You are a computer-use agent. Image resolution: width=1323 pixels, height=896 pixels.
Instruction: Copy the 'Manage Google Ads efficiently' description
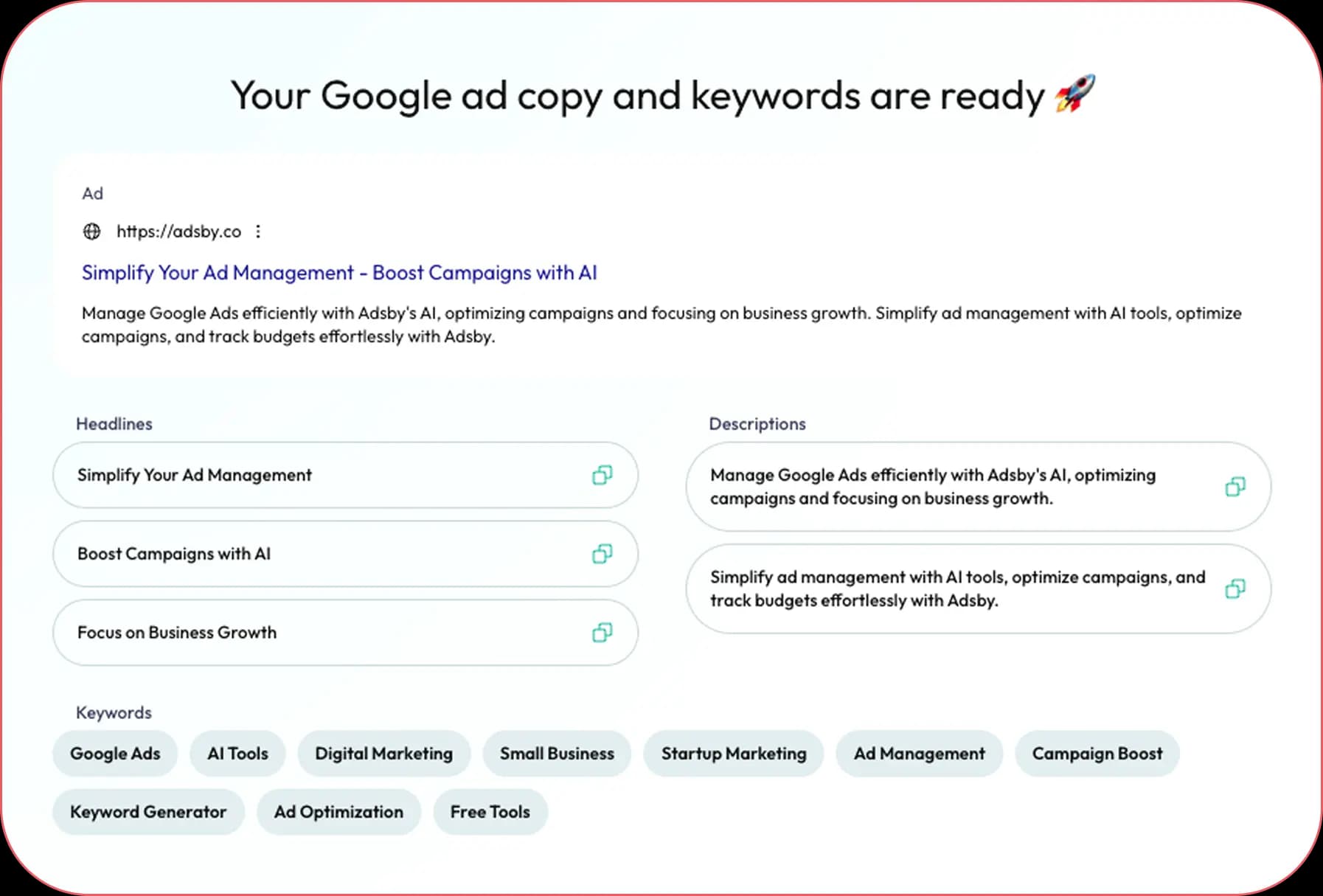pos(1235,487)
